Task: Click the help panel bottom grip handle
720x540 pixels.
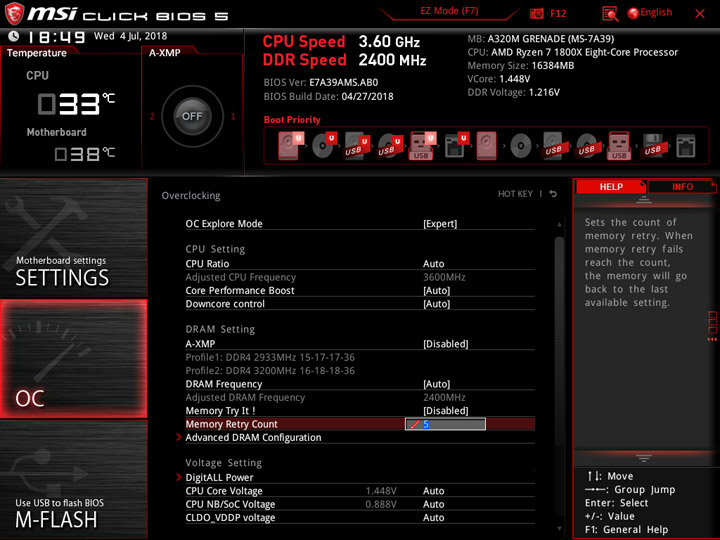Action: 643,458
